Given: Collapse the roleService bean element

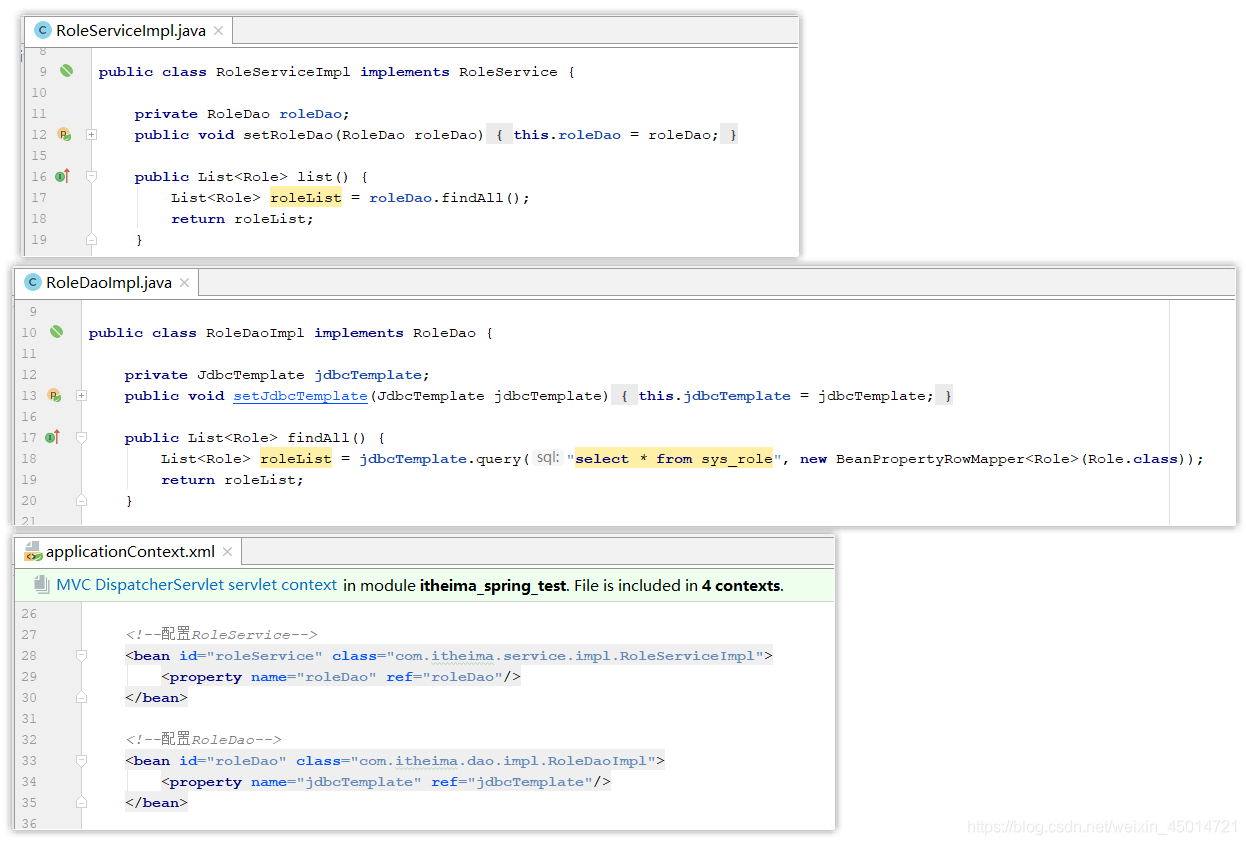Looking at the screenshot, I should coord(81,656).
